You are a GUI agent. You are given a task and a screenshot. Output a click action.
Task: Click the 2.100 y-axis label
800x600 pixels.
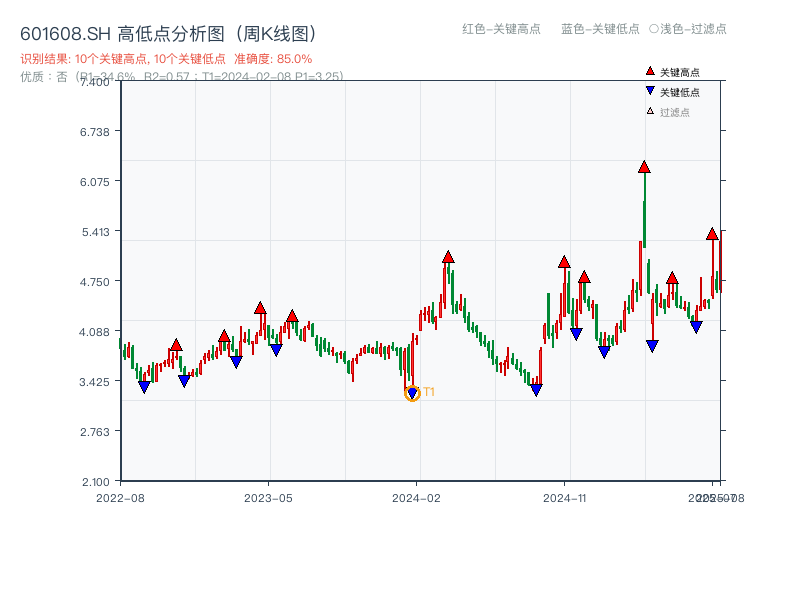tap(95, 482)
